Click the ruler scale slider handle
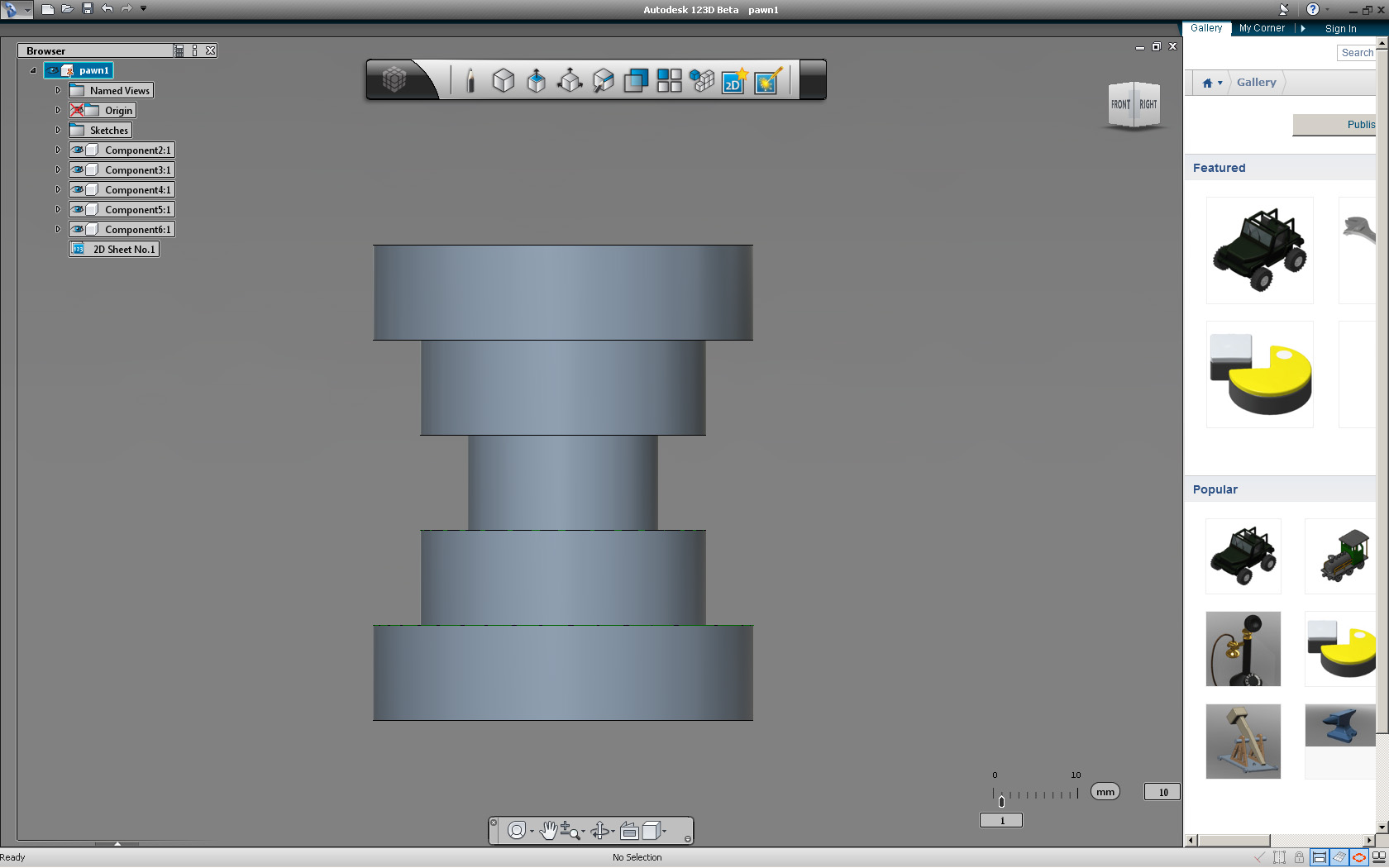1389x868 pixels. click(1001, 801)
